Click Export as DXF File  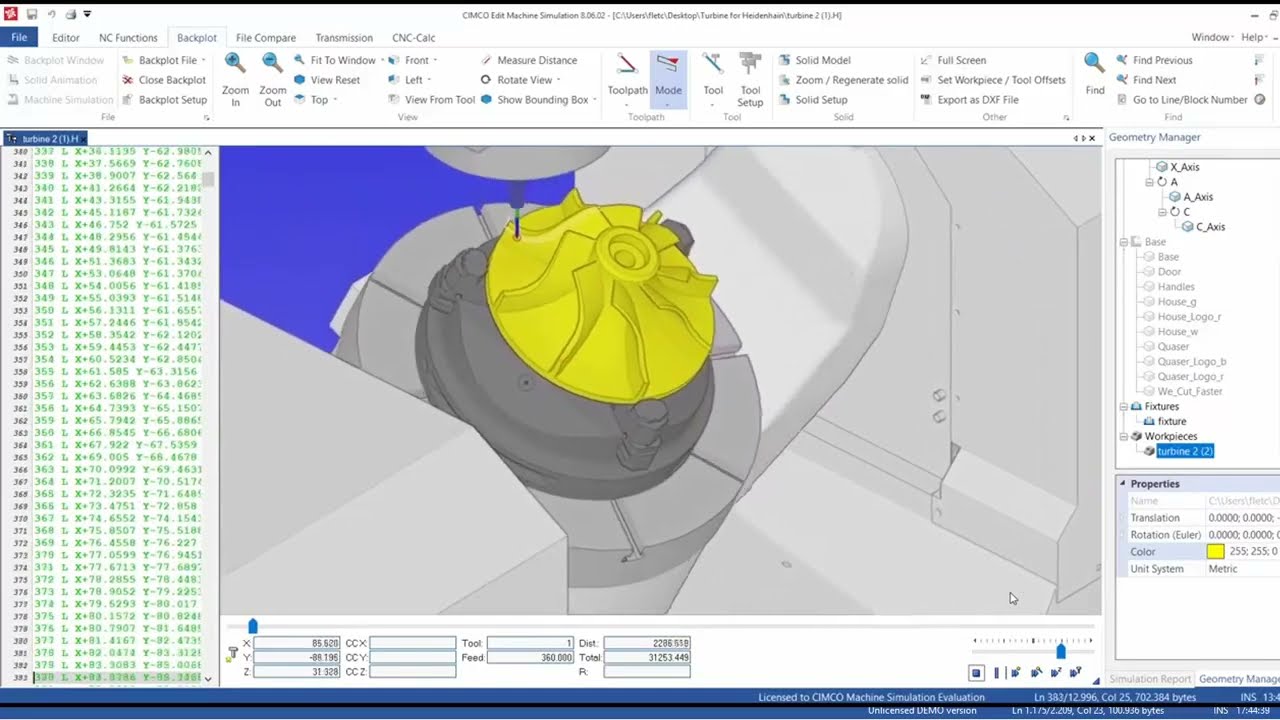pyautogui.click(x=969, y=100)
